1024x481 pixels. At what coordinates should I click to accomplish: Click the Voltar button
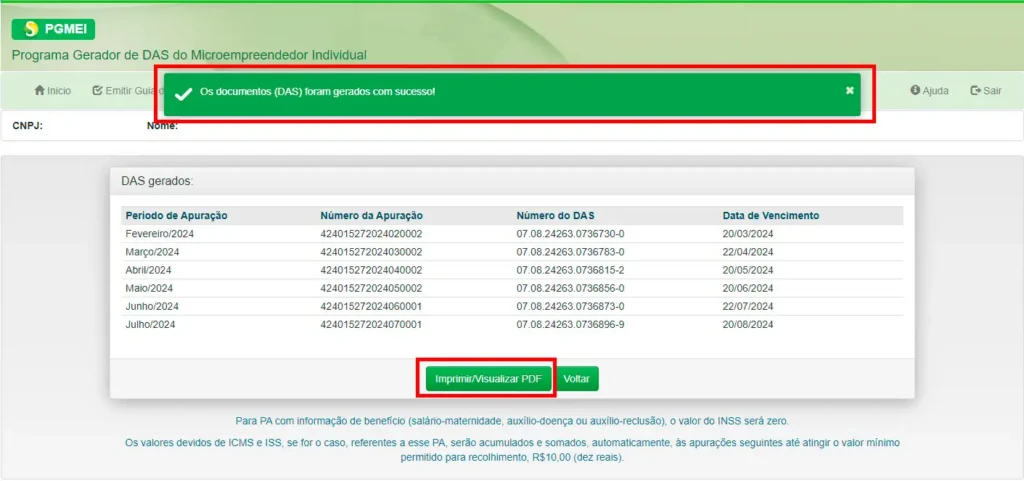click(x=576, y=380)
